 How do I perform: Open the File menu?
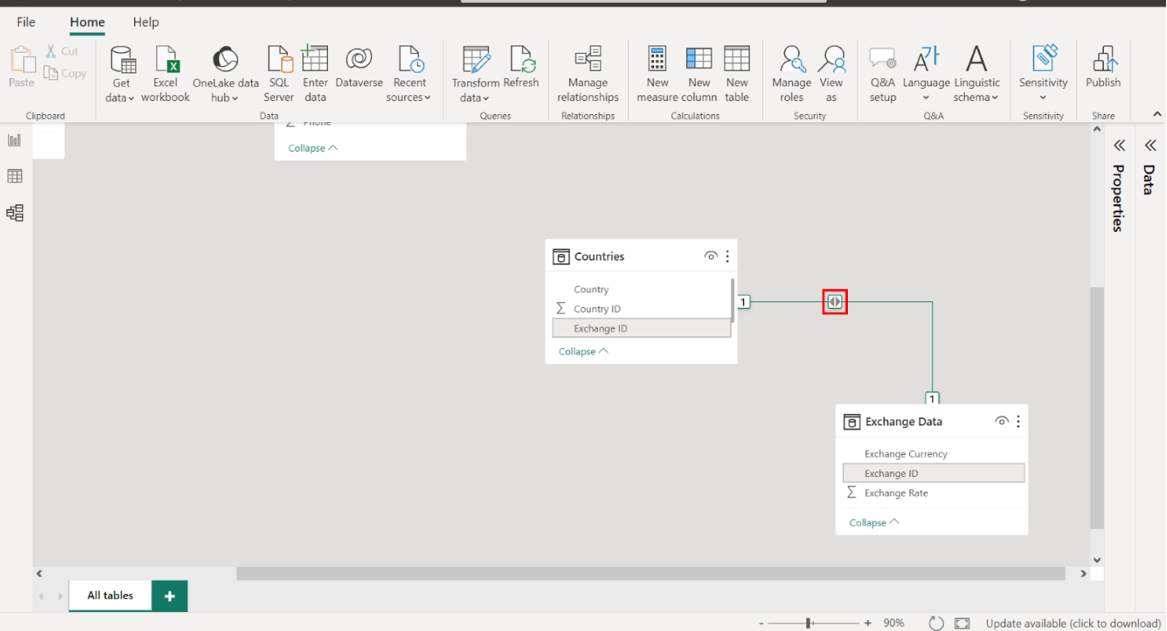pyautogui.click(x=26, y=22)
